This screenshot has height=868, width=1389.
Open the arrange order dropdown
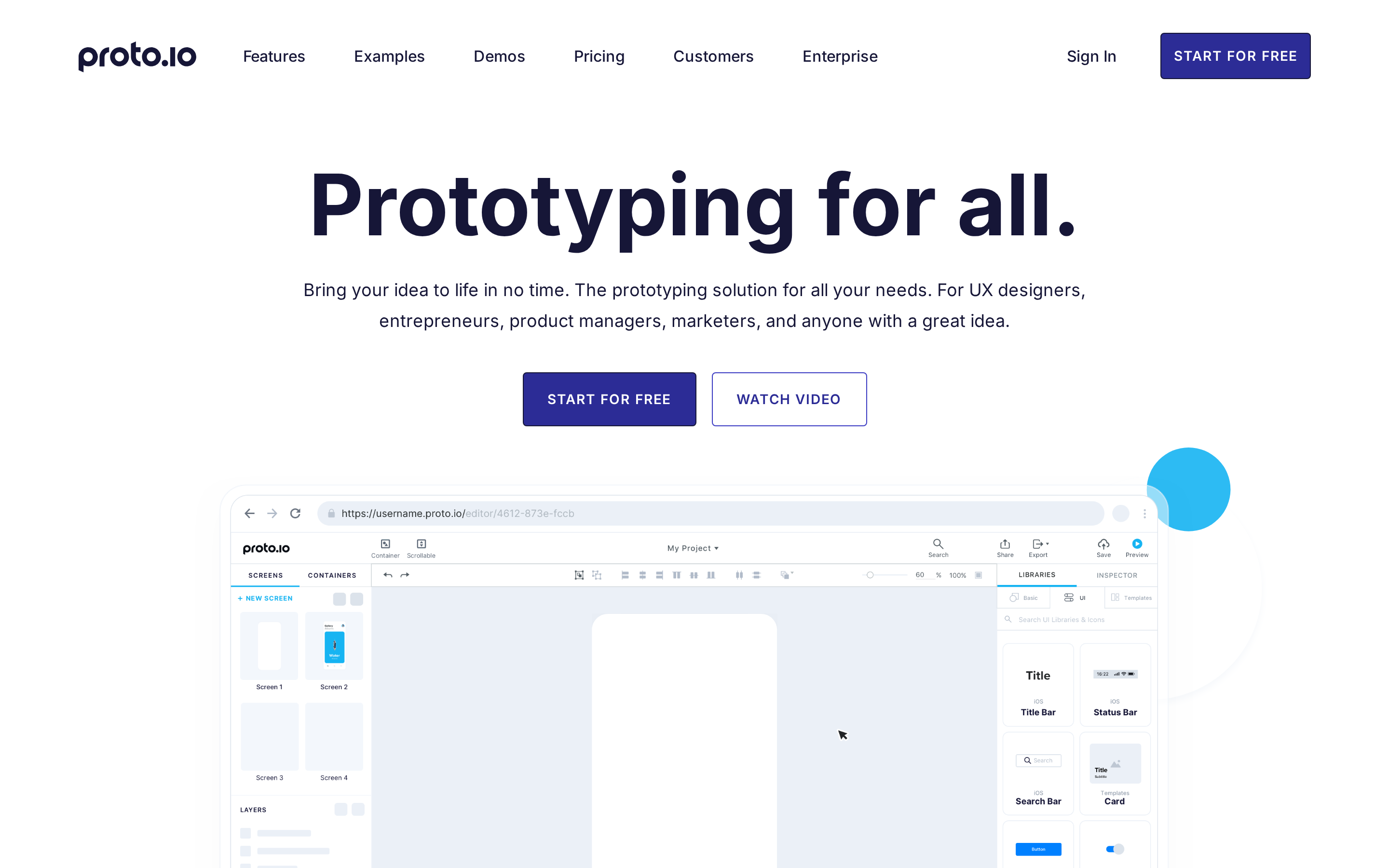click(786, 575)
